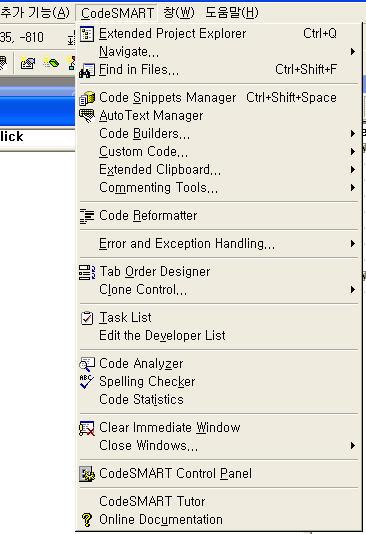Click the Ctrl+Shift+Space shortcut text
The image size is (366, 534).
(291, 98)
